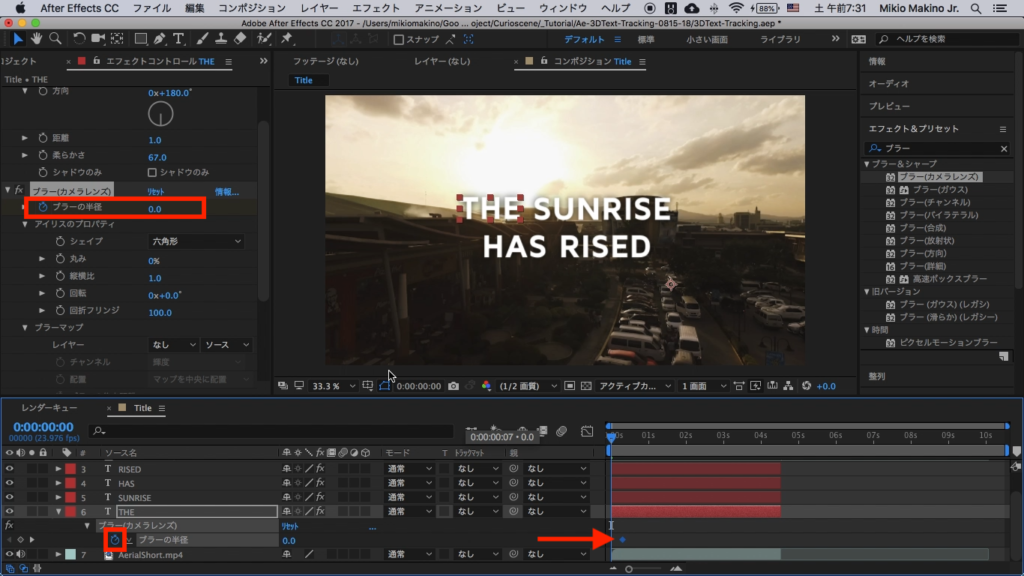Viewport: 1024px width, 576px height.
Task: Select the Clone Stamp tool
Action: pyautogui.click(x=221, y=39)
